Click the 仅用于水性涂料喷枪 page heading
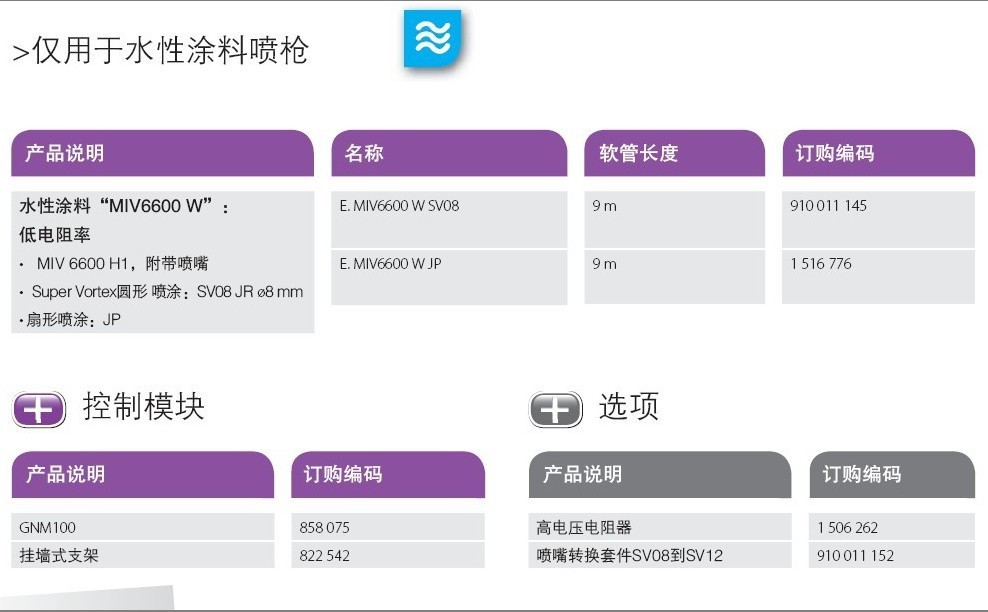The width and height of the screenshot is (988, 612). (160, 51)
